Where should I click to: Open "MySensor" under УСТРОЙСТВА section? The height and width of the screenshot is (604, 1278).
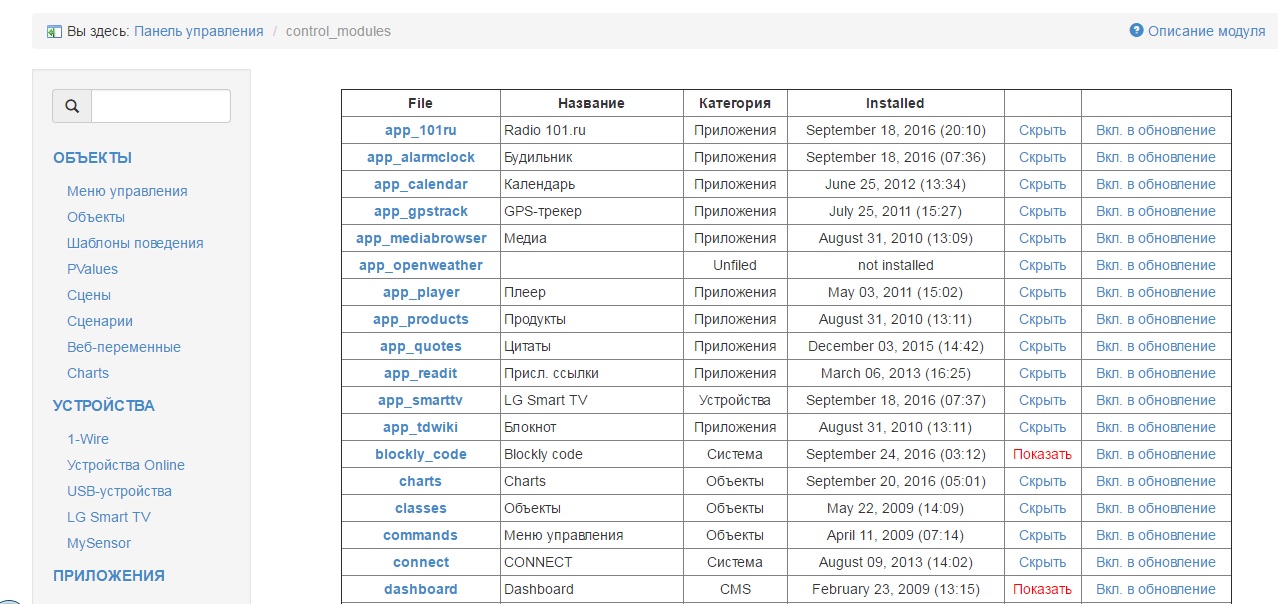99,543
